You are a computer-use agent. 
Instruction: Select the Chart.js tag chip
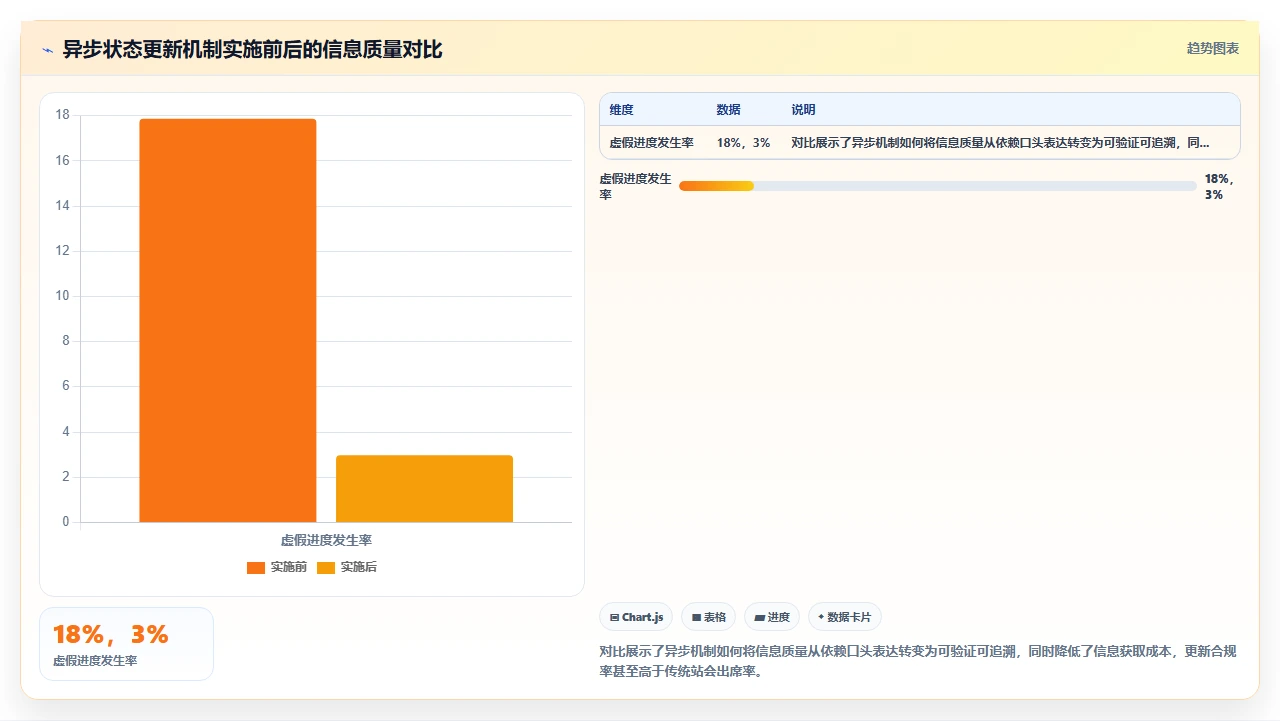(x=636, y=617)
